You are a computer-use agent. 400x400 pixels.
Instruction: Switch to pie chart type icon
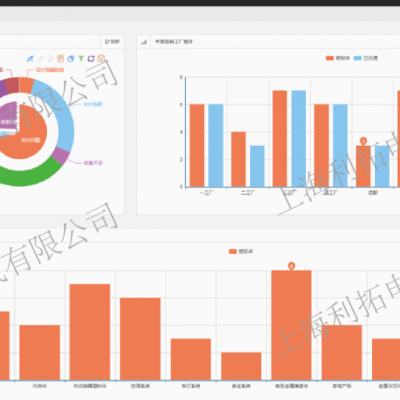[x=71, y=59]
